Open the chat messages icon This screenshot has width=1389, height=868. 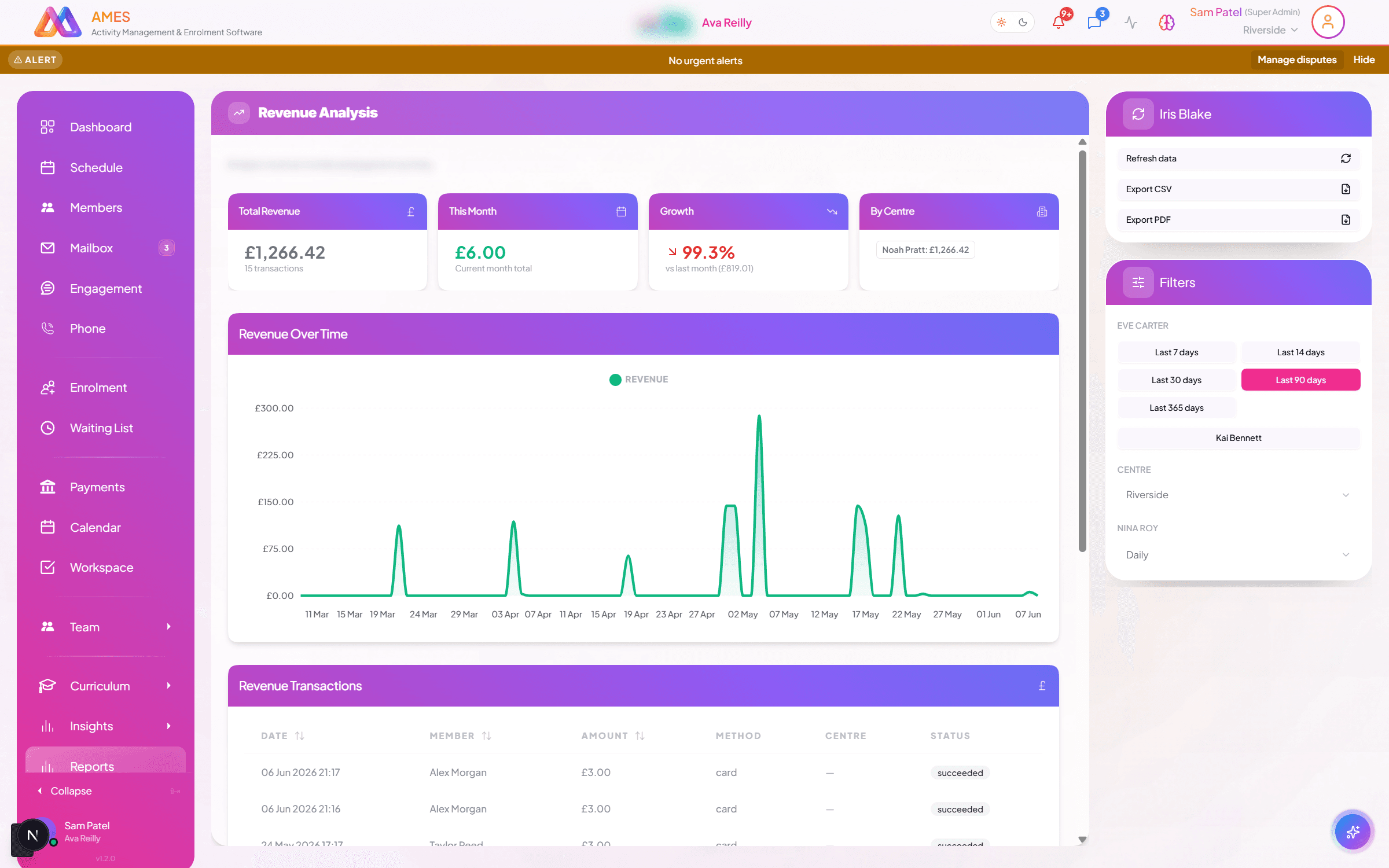1094,23
